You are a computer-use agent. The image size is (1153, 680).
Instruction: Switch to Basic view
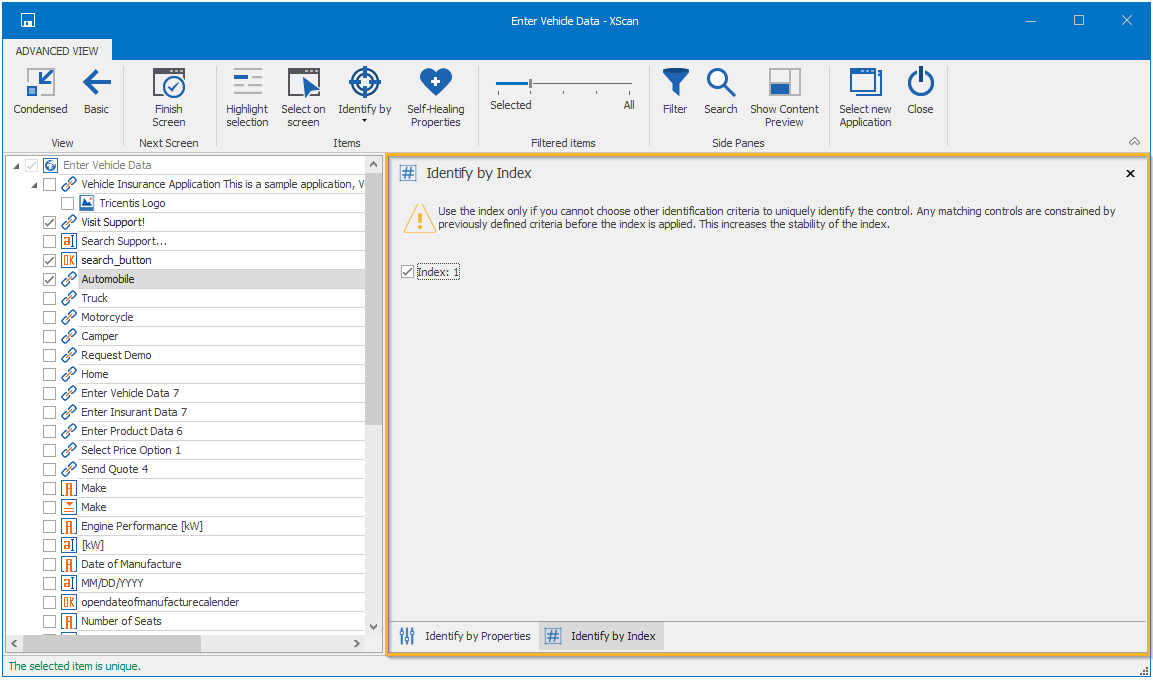(x=96, y=84)
